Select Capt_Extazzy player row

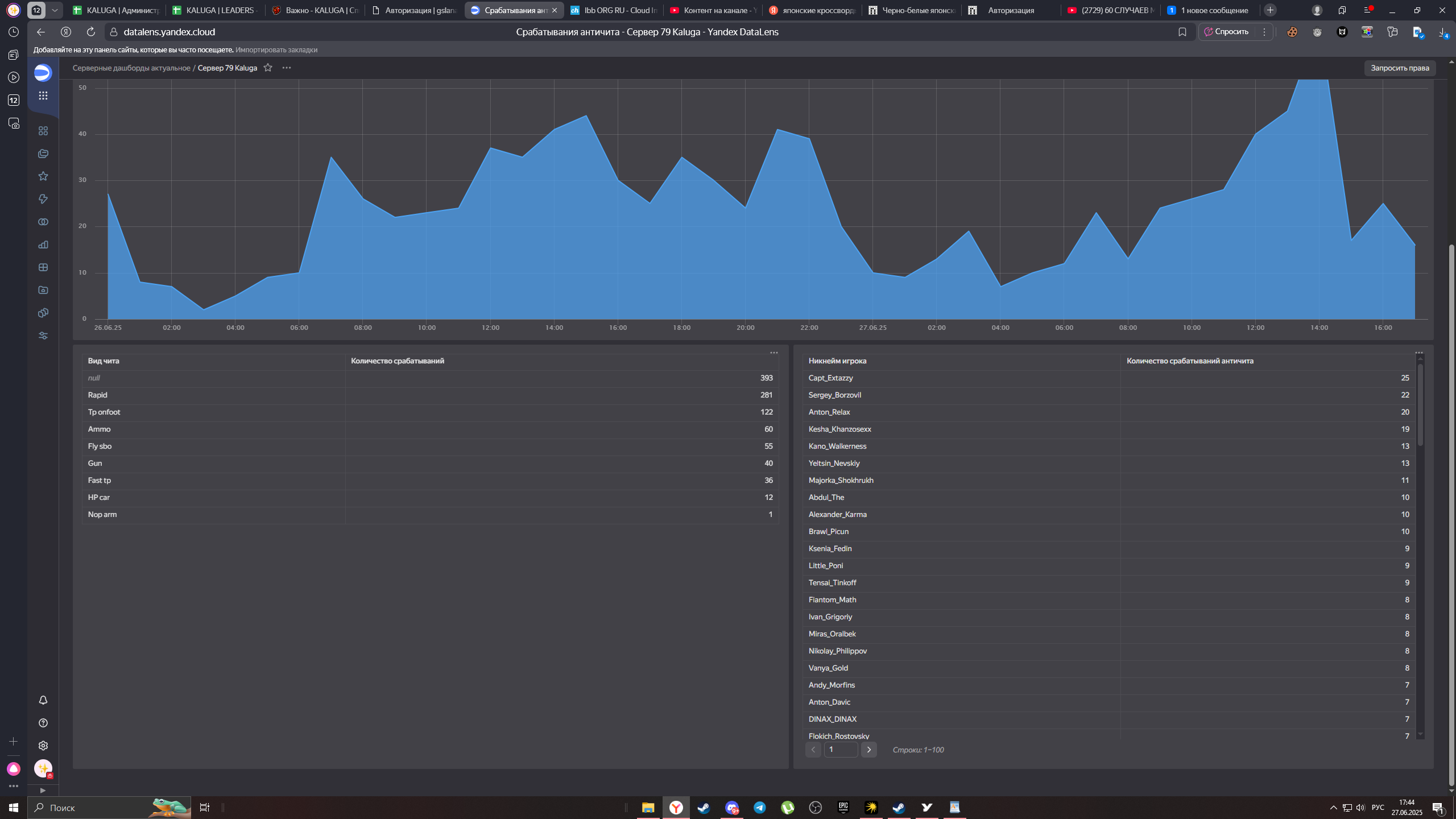click(x=1108, y=378)
